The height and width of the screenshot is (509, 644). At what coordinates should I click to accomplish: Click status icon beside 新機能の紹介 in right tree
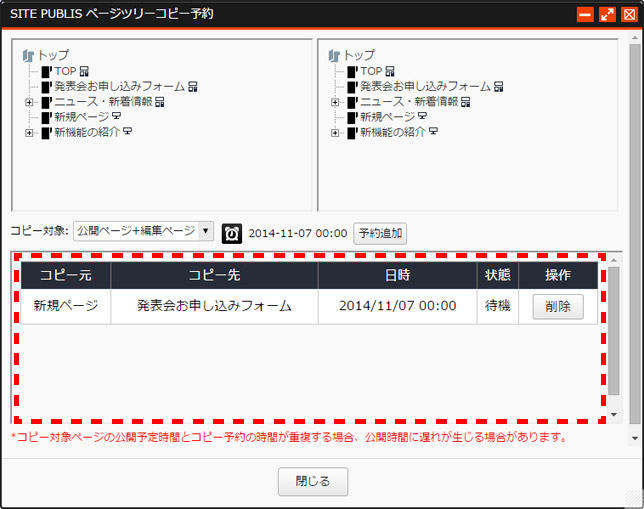click(x=433, y=131)
